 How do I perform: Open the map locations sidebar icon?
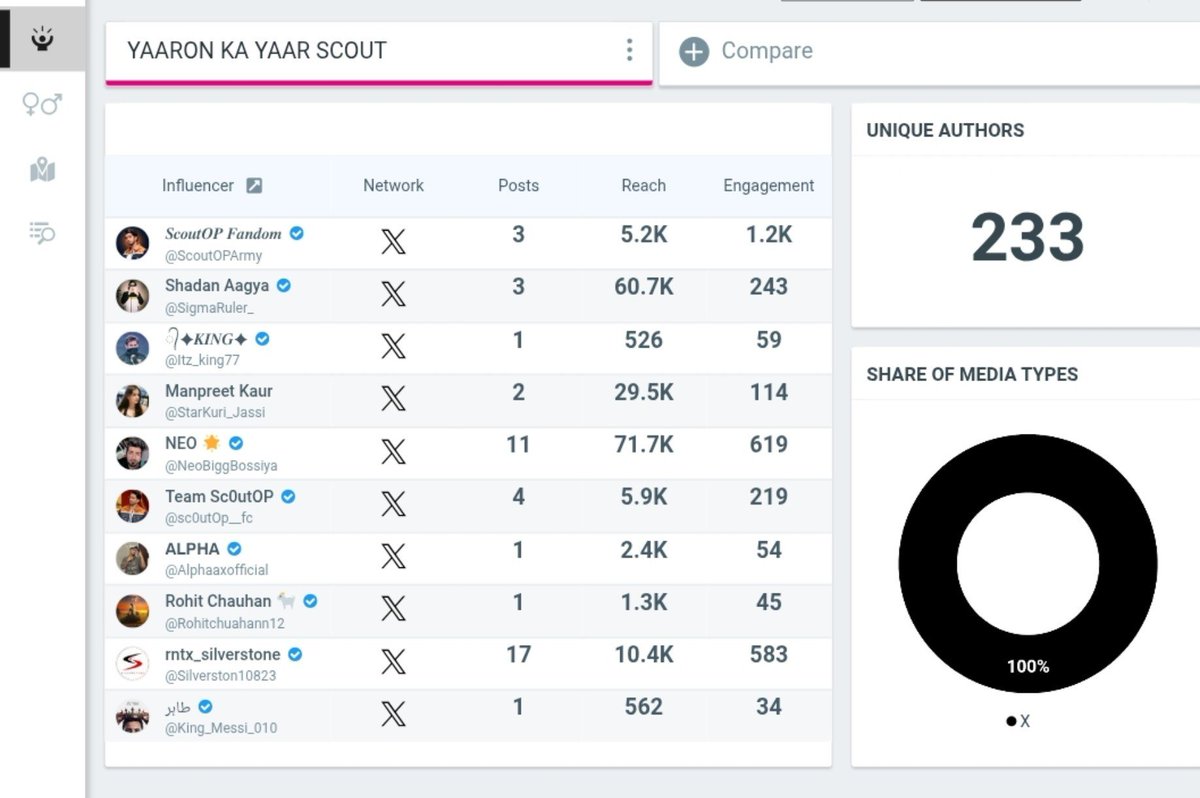coord(42,170)
